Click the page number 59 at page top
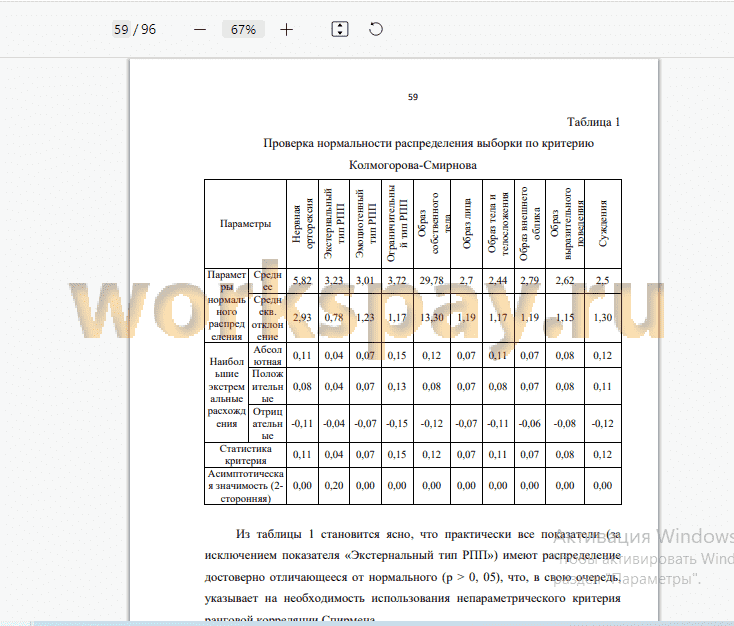 coord(413,97)
